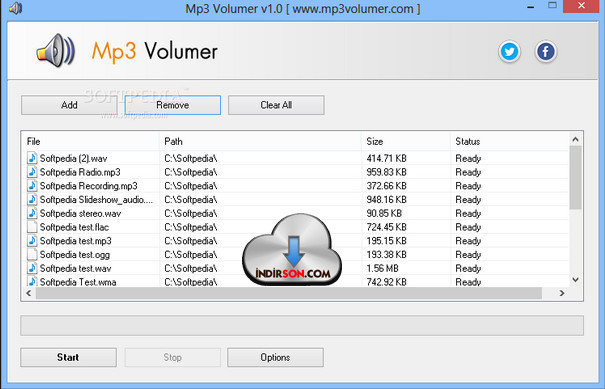Viewport: 605px width, 389px height.
Task: Click the 372.66 KB size value
Action: [x=386, y=186]
